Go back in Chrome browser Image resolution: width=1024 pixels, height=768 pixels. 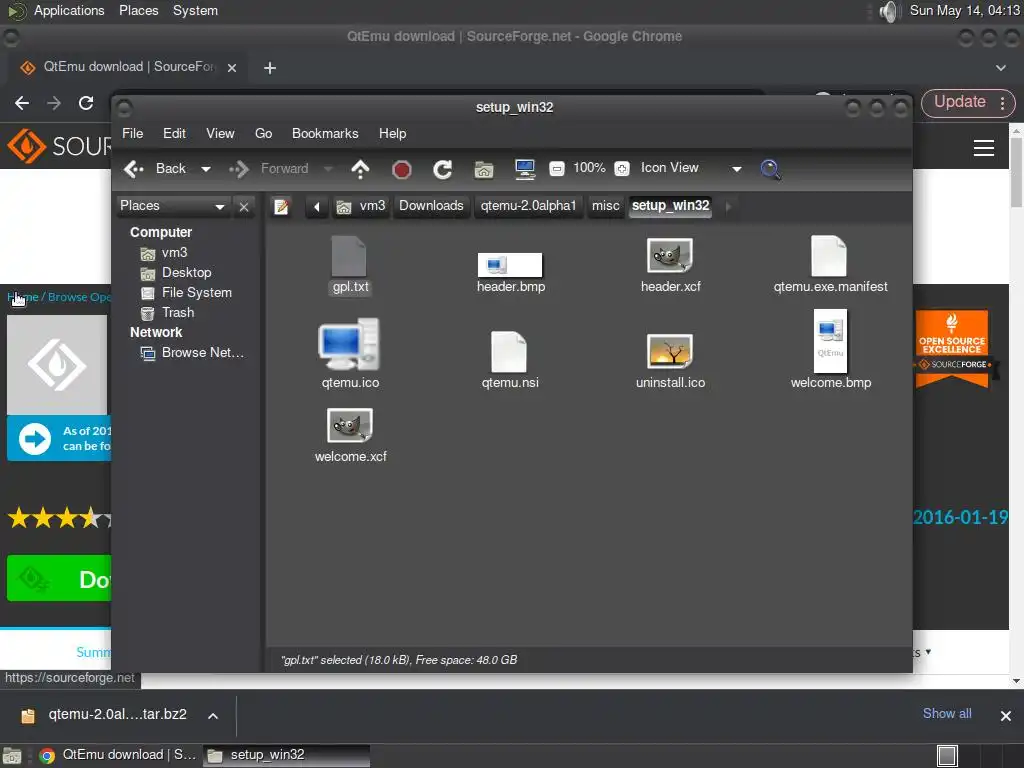tap(22, 103)
